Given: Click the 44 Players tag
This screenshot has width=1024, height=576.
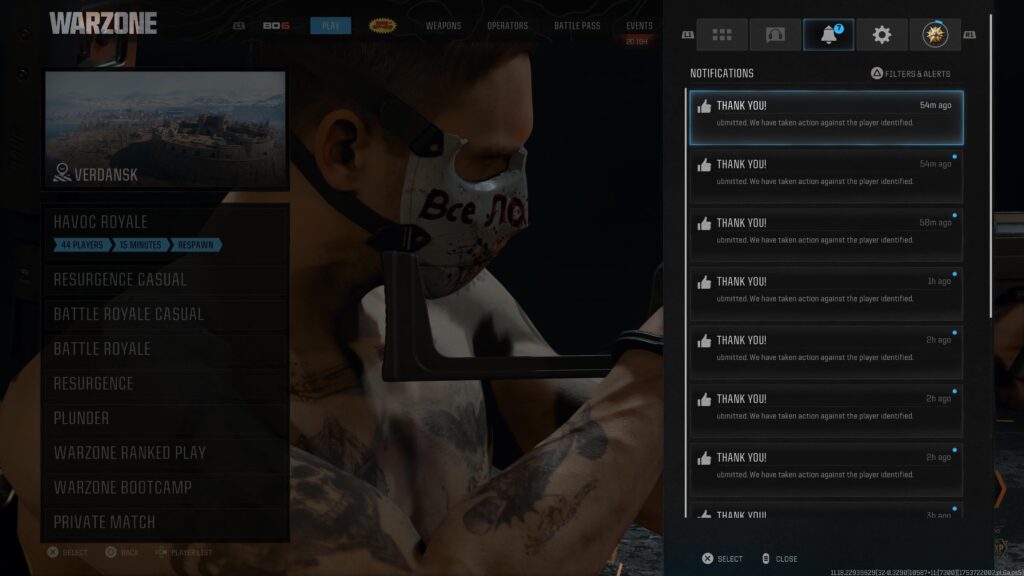Looking at the screenshot, I should tap(82, 245).
